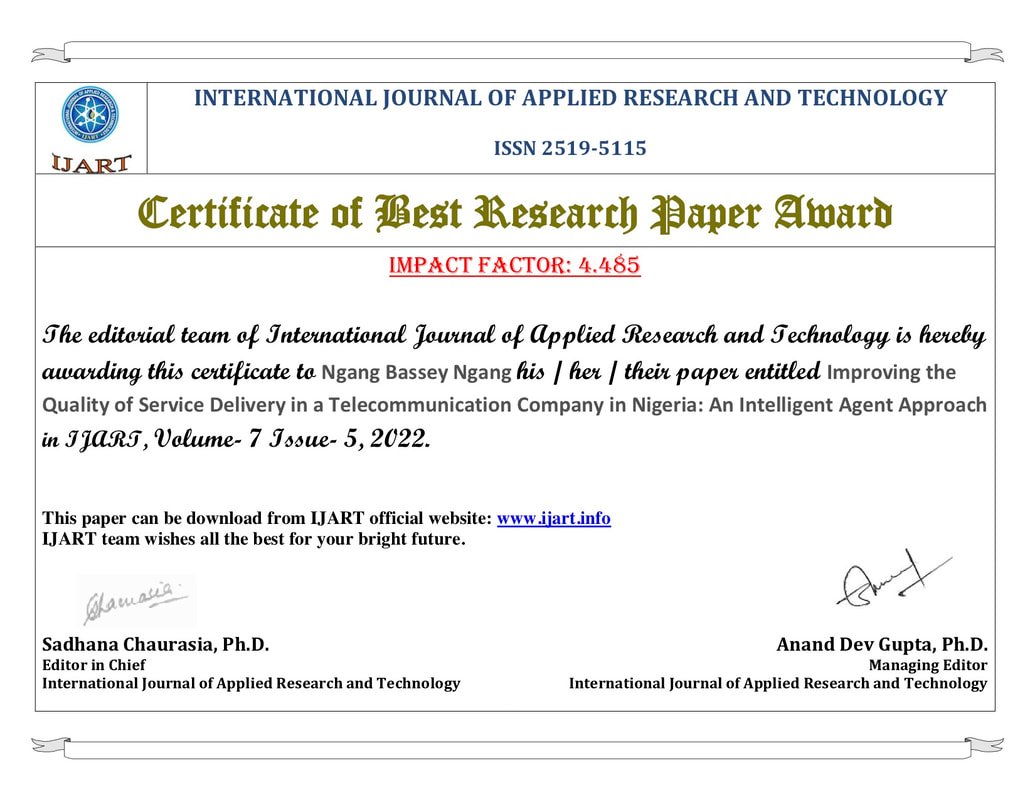
Task: Select the name Anand Dev Gupta, Ph.D.
Action: tap(882, 644)
